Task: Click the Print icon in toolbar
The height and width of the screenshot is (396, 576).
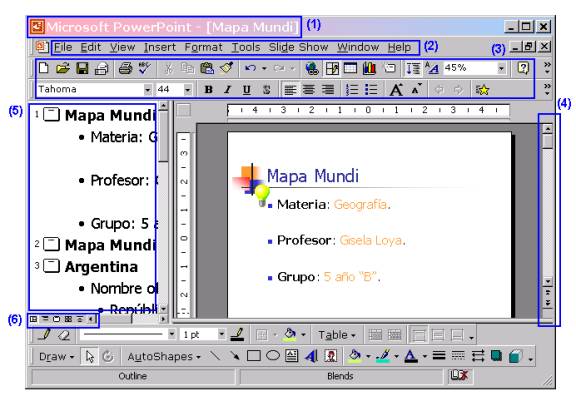Action: click(125, 69)
